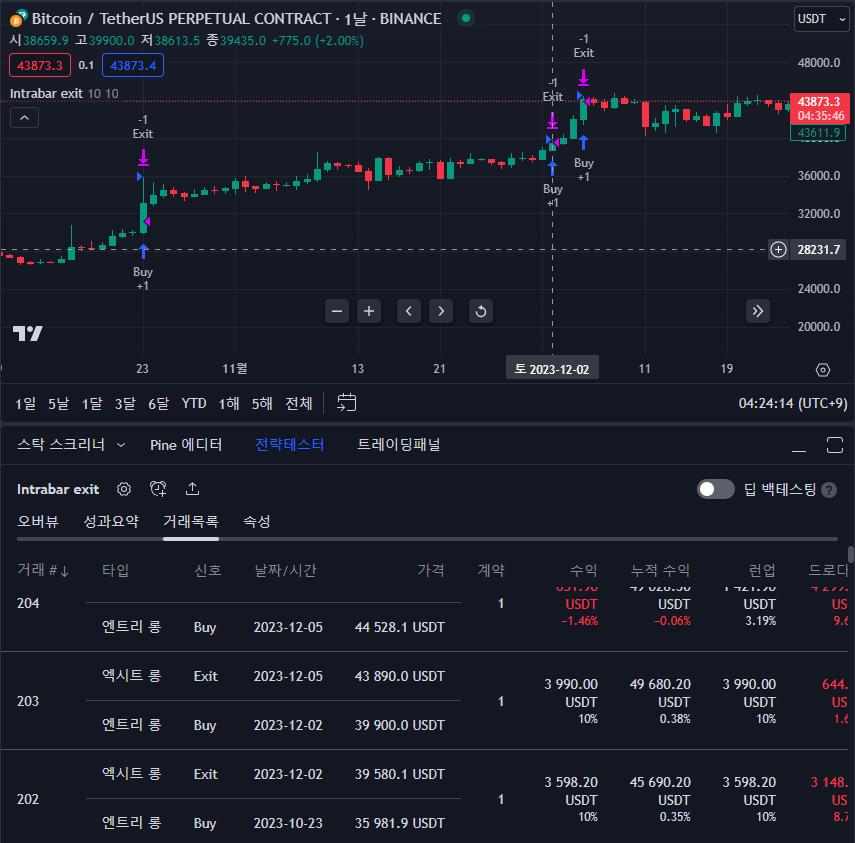Create alert for Intrabar exit strategy

pyautogui.click(x=158, y=489)
